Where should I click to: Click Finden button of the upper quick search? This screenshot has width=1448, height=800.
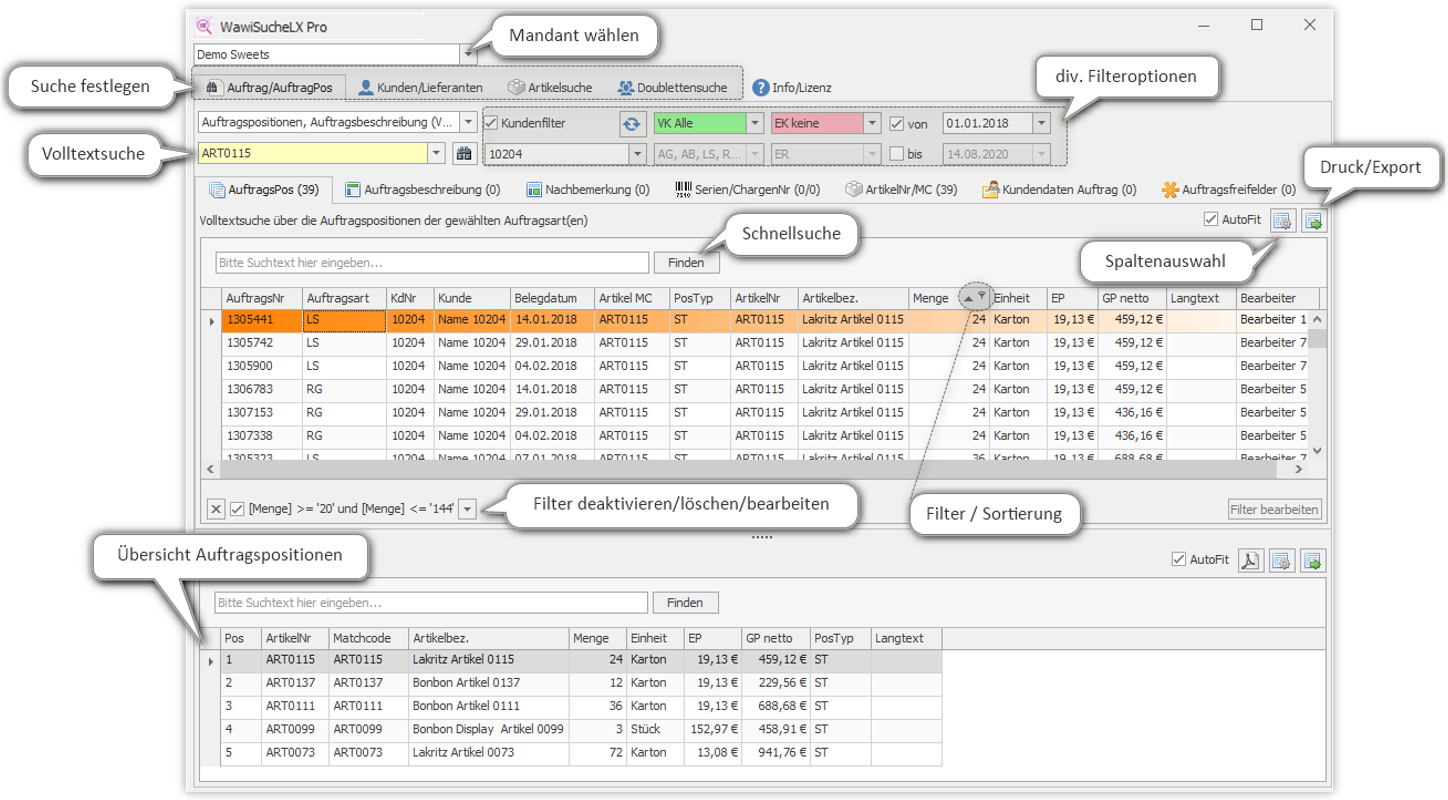pos(687,263)
